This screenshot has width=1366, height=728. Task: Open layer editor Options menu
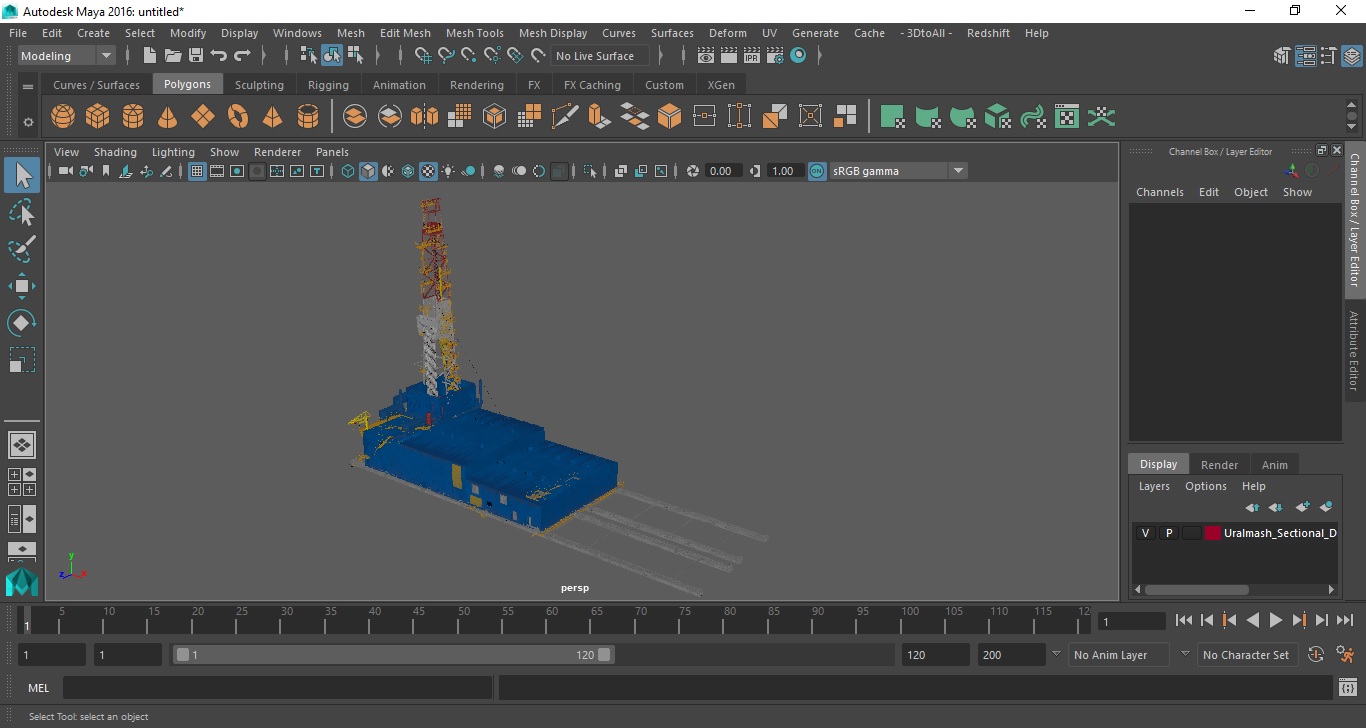pyautogui.click(x=1205, y=486)
